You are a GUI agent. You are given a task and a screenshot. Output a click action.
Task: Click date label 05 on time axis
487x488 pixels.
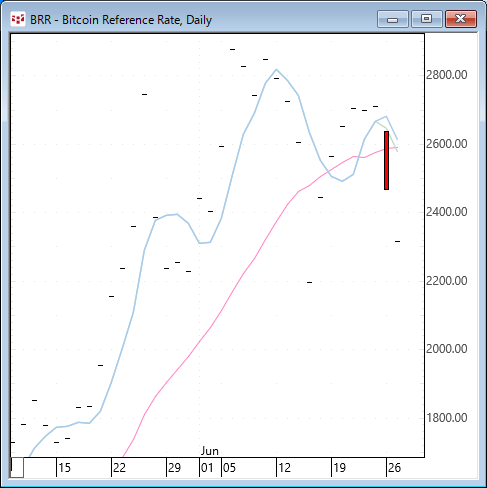coord(229,468)
